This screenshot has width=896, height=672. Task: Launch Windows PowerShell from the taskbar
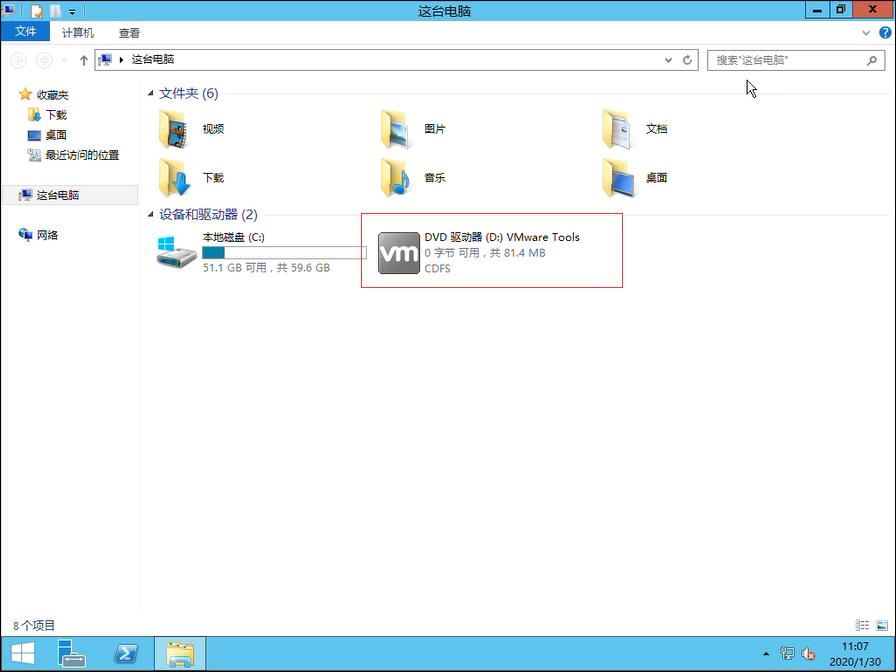[x=126, y=652]
